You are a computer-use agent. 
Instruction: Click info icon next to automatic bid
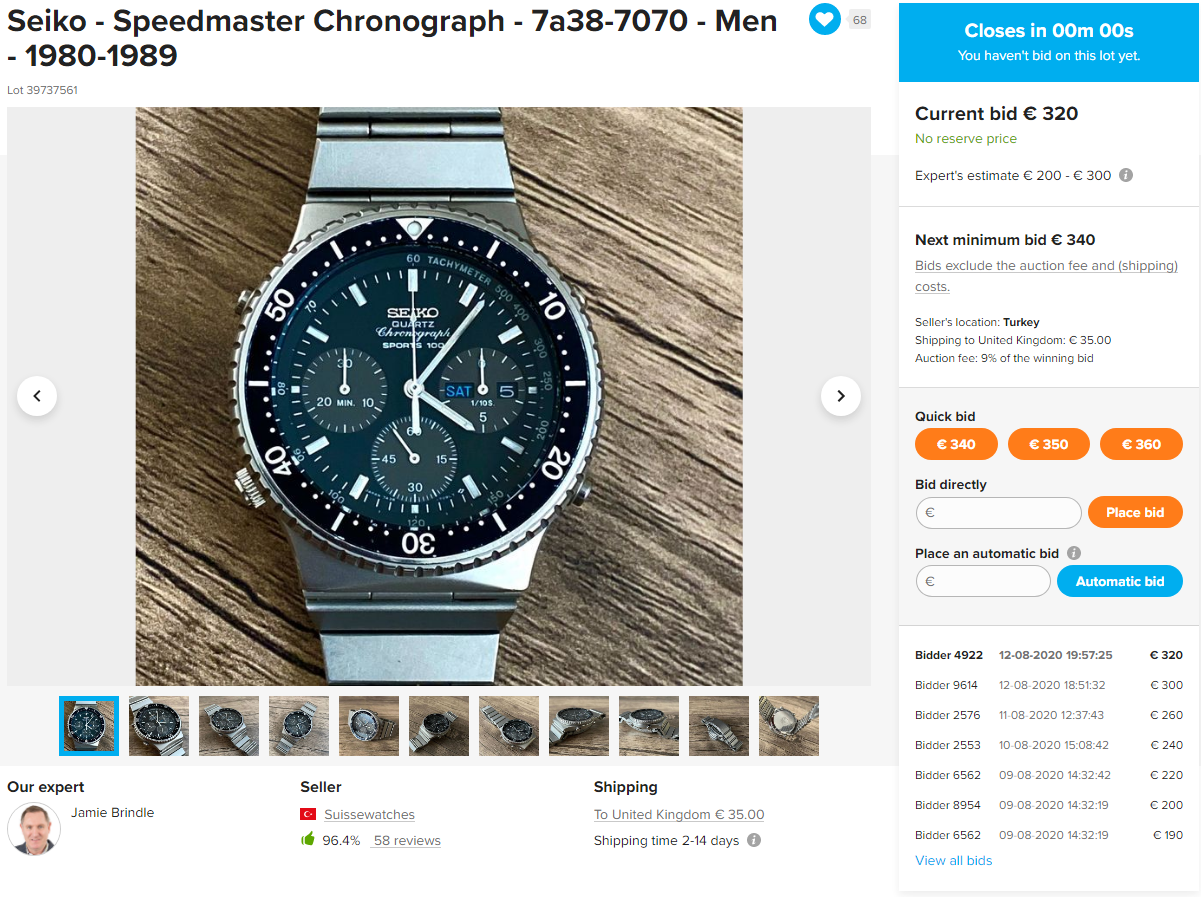click(1074, 553)
